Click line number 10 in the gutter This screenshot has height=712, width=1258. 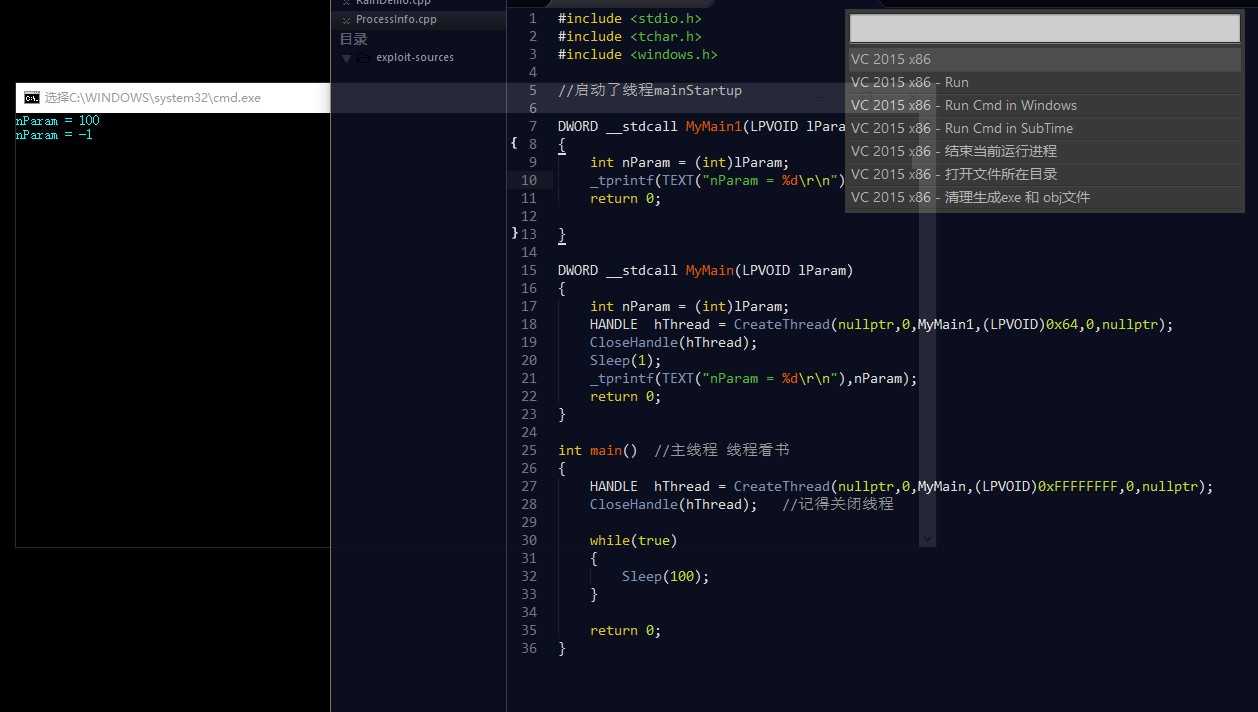point(529,180)
